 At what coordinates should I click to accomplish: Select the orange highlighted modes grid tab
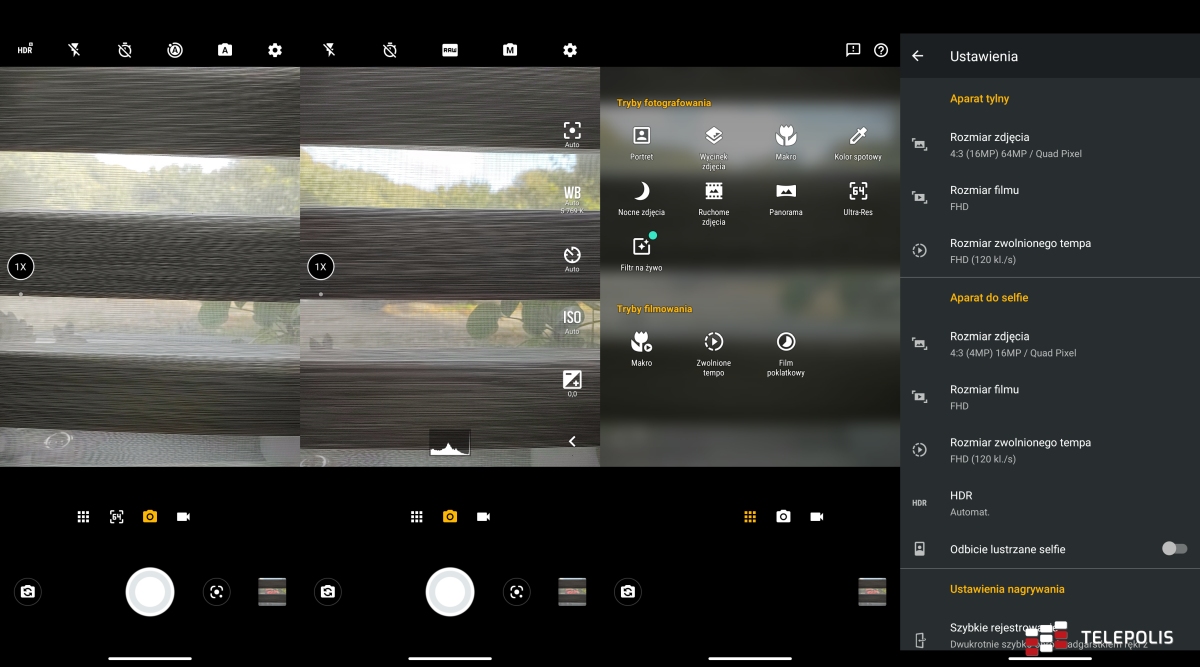click(750, 517)
